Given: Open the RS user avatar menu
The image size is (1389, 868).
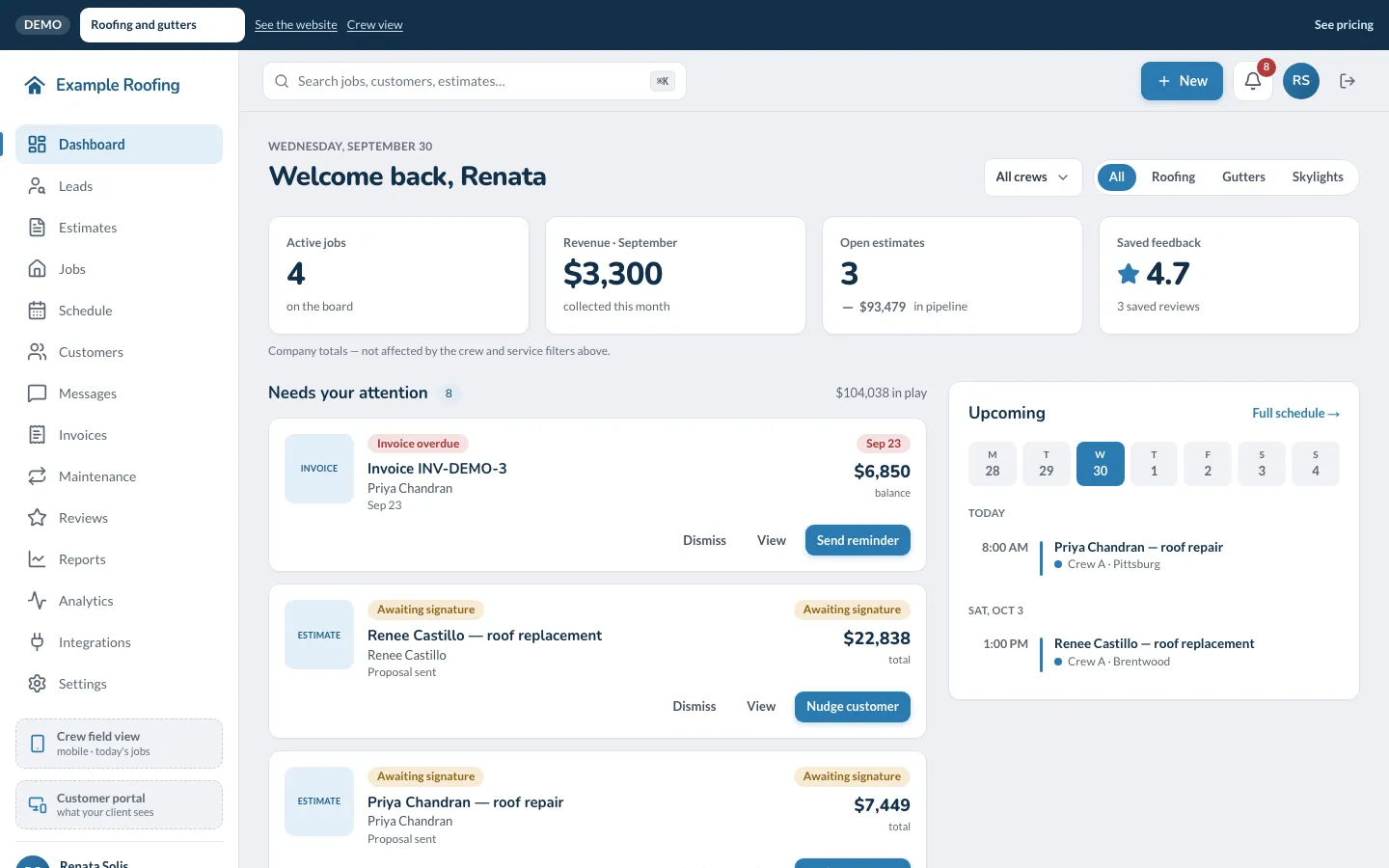Looking at the screenshot, I should pos(1301,81).
